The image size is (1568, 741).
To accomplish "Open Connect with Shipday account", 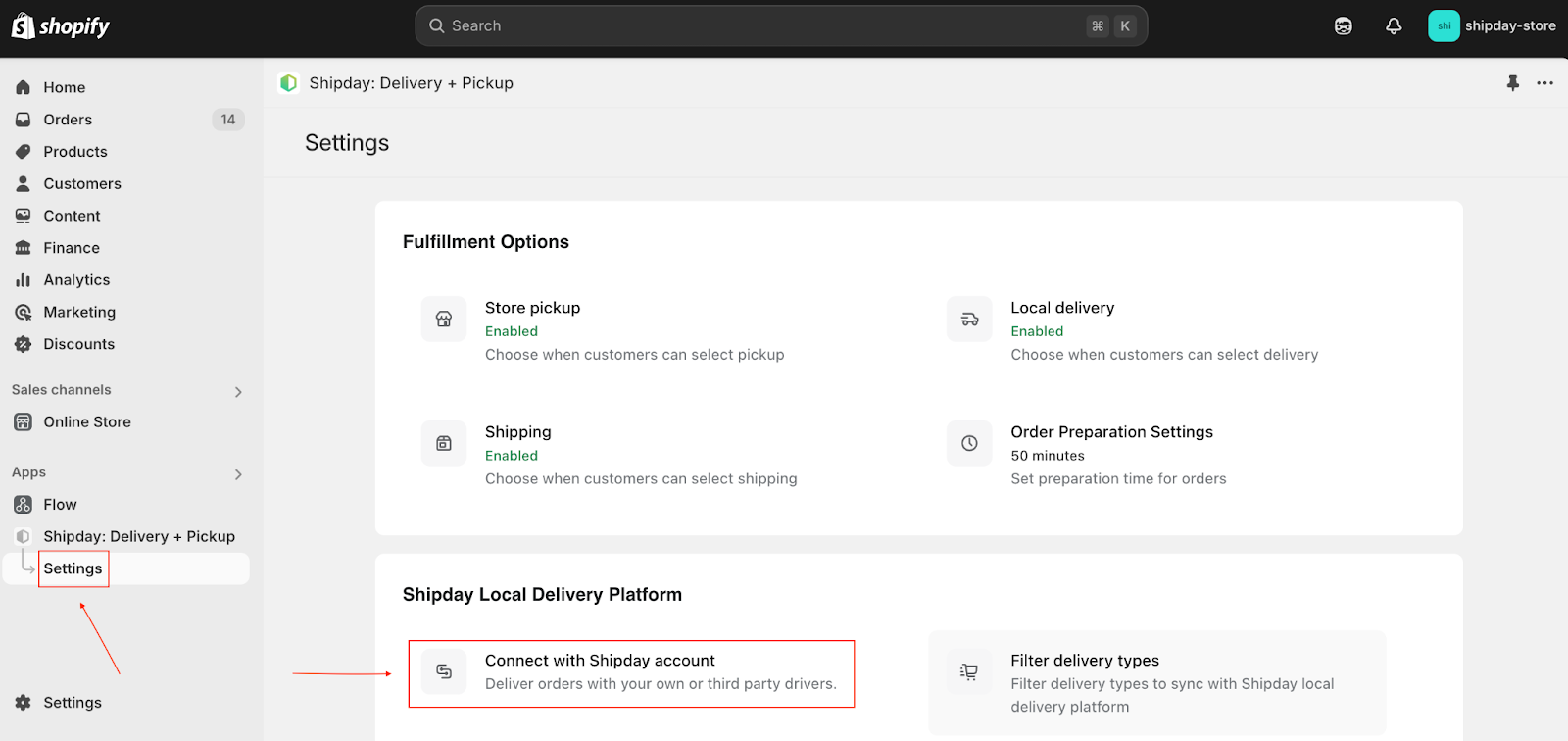I will point(632,673).
